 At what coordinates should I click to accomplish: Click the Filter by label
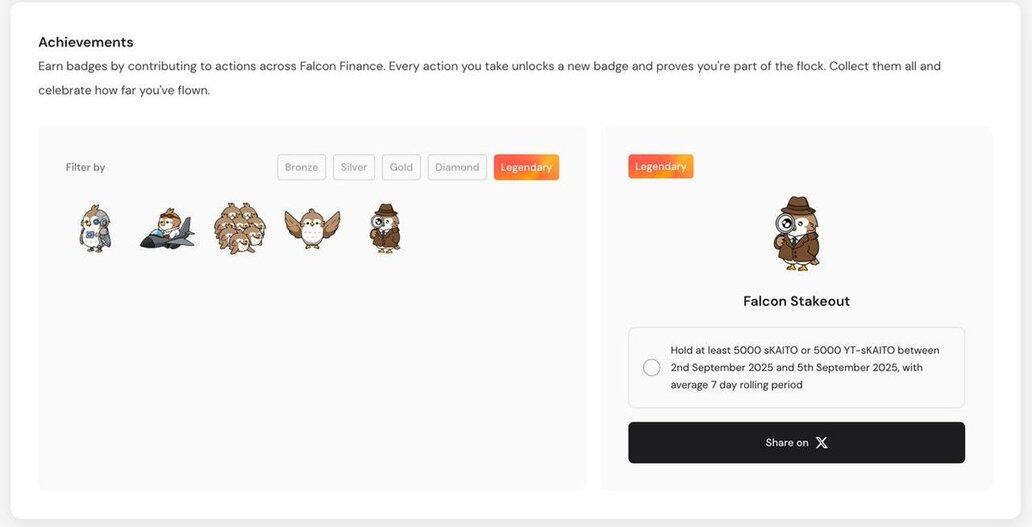tap(86, 167)
